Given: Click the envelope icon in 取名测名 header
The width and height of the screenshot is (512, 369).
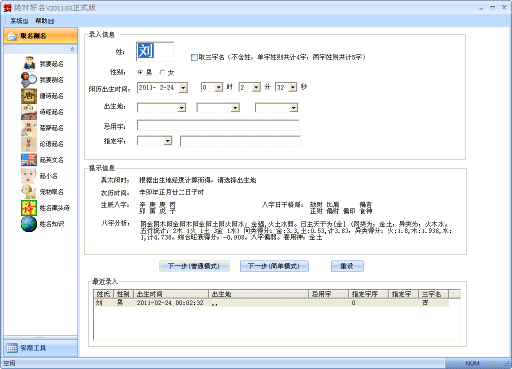Looking at the screenshot, I should coord(12,36).
